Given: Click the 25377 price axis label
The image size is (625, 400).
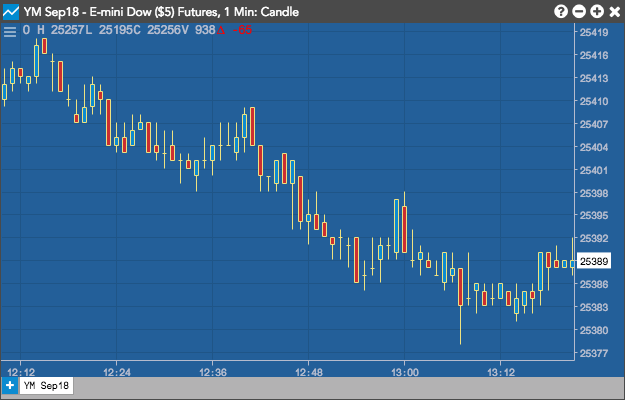Looking at the screenshot, I should coord(594,353).
